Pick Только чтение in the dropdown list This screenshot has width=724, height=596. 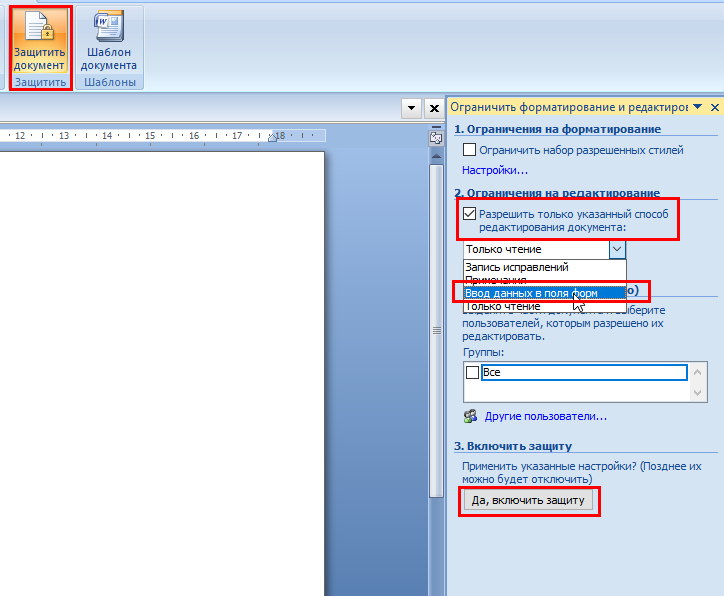(x=545, y=306)
